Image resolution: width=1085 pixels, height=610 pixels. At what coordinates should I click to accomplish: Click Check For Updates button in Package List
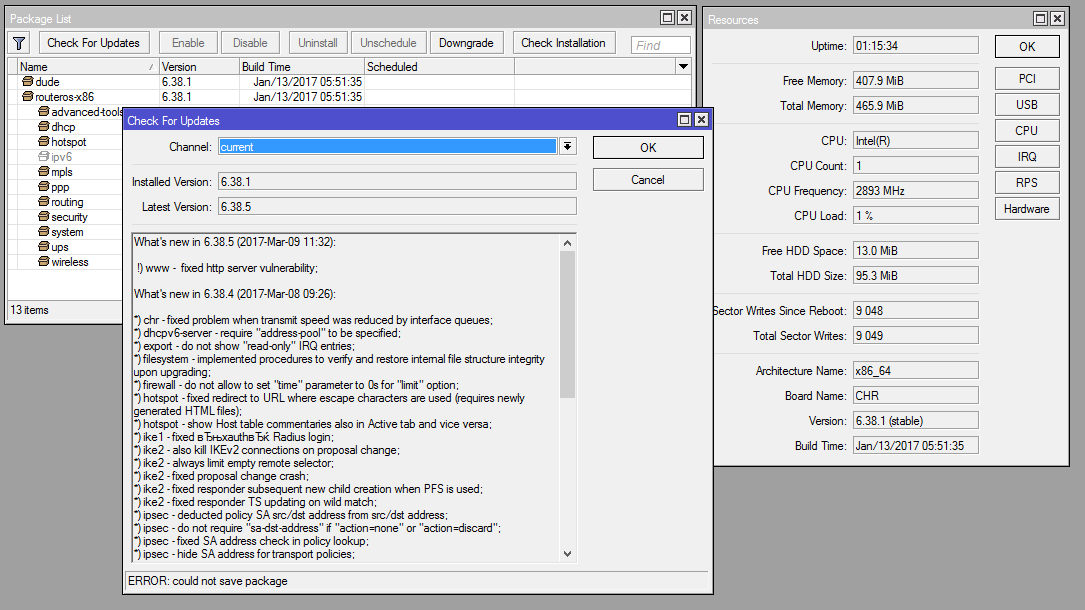click(93, 43)
